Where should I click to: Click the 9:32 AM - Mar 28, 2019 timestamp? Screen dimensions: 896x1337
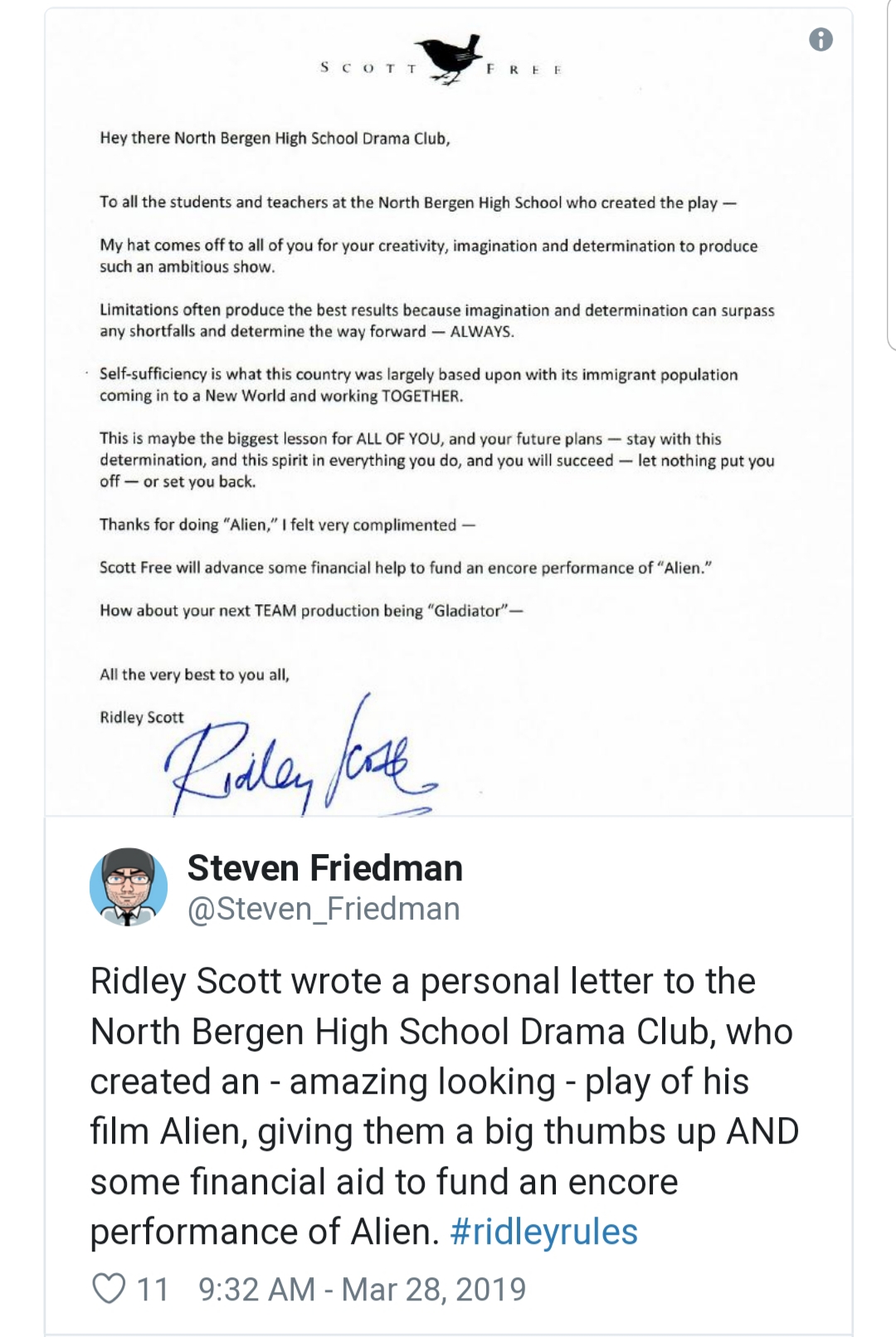click(x=363, y=1289)
